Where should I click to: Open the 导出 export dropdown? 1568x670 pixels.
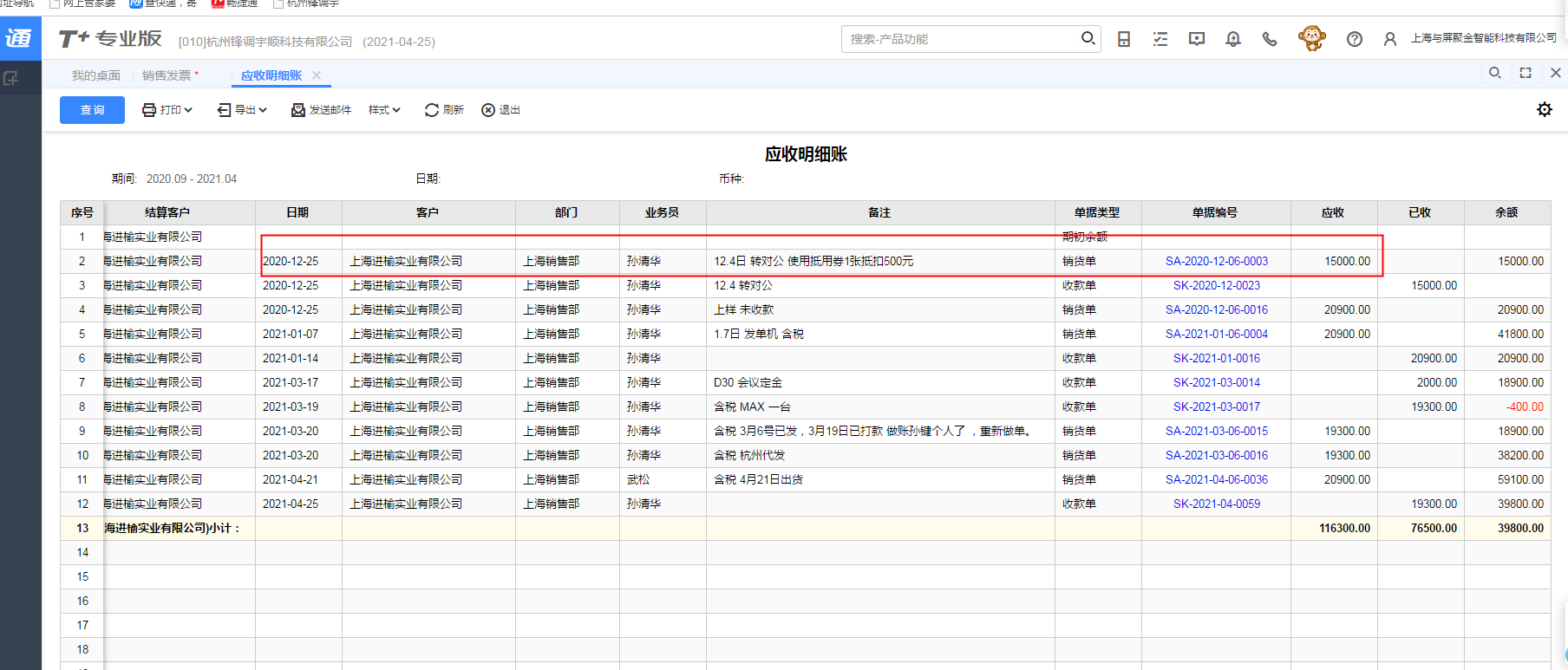coord(242,110)
